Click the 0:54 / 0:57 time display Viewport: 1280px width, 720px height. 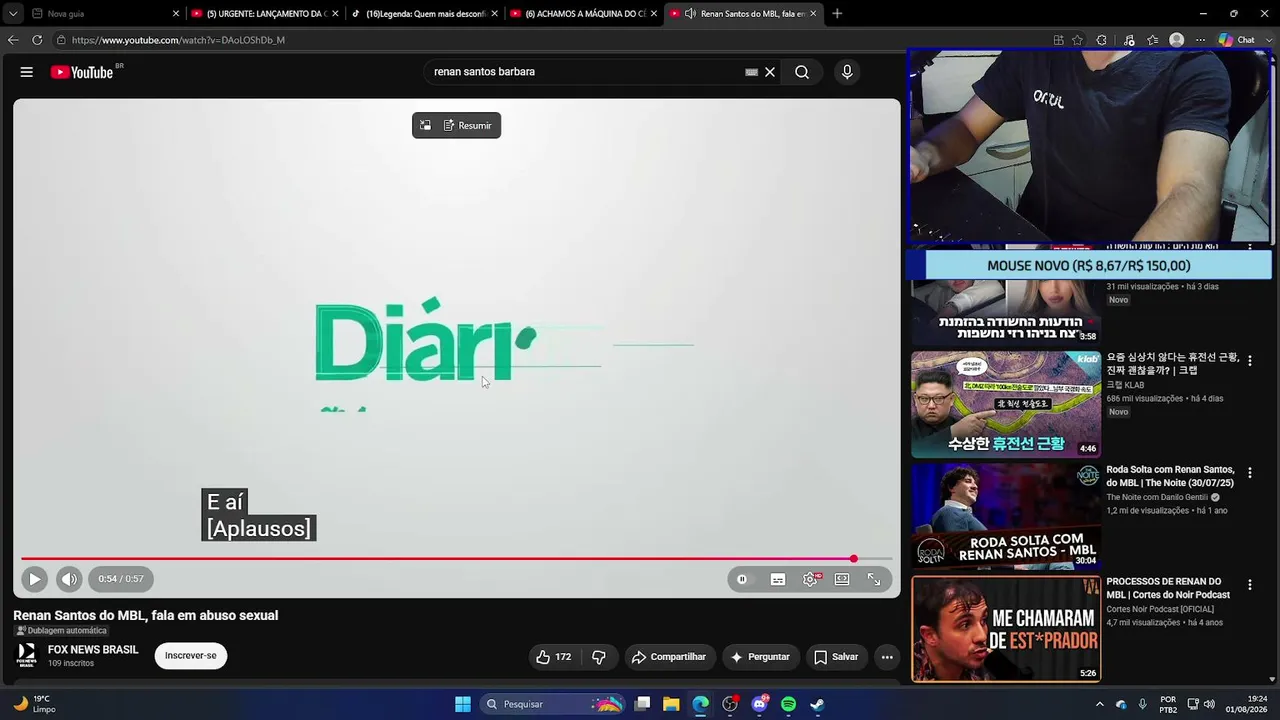tap(121, 579)
